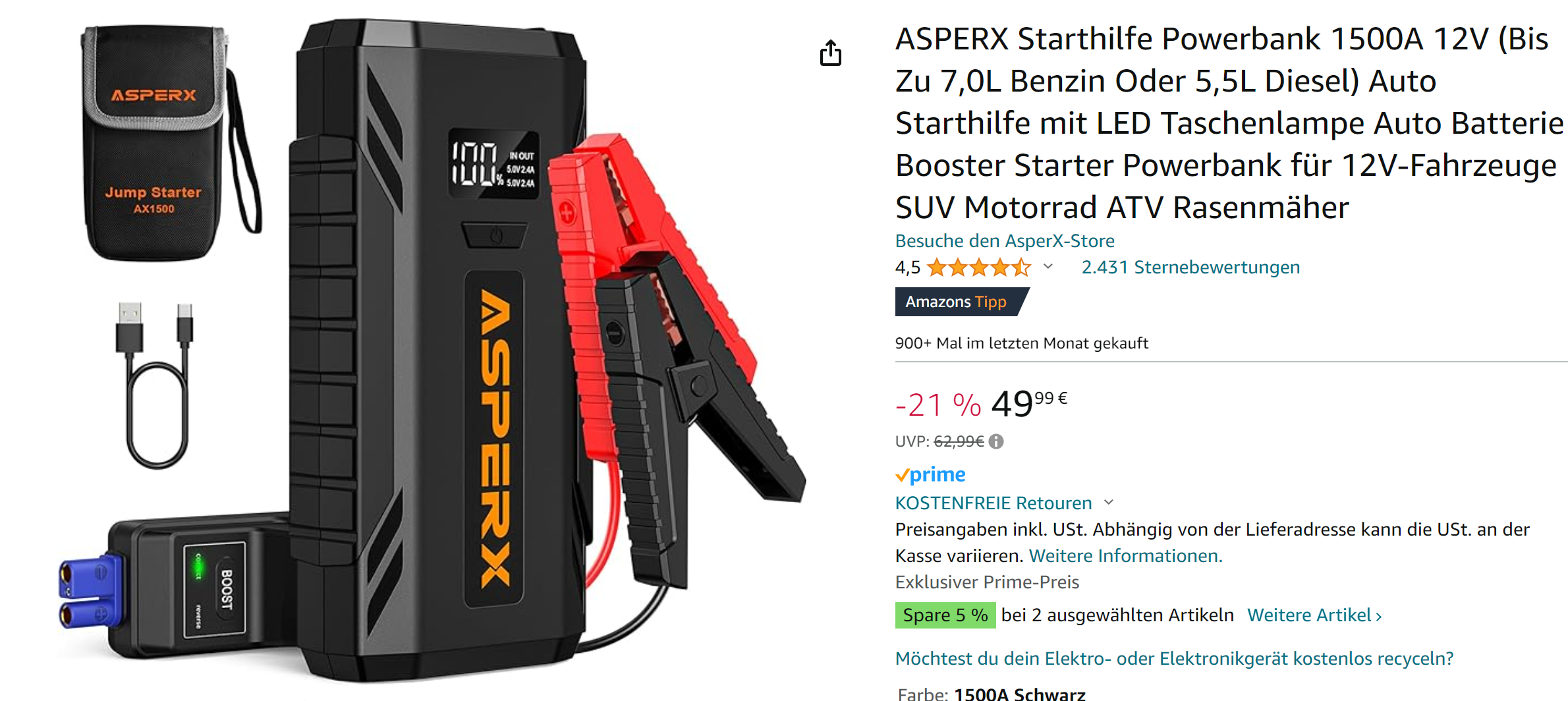This screenshot has height=701, width=1568.
Task: Open the Besuche den AsperX-Store link
Action: tap(1005, 241)
